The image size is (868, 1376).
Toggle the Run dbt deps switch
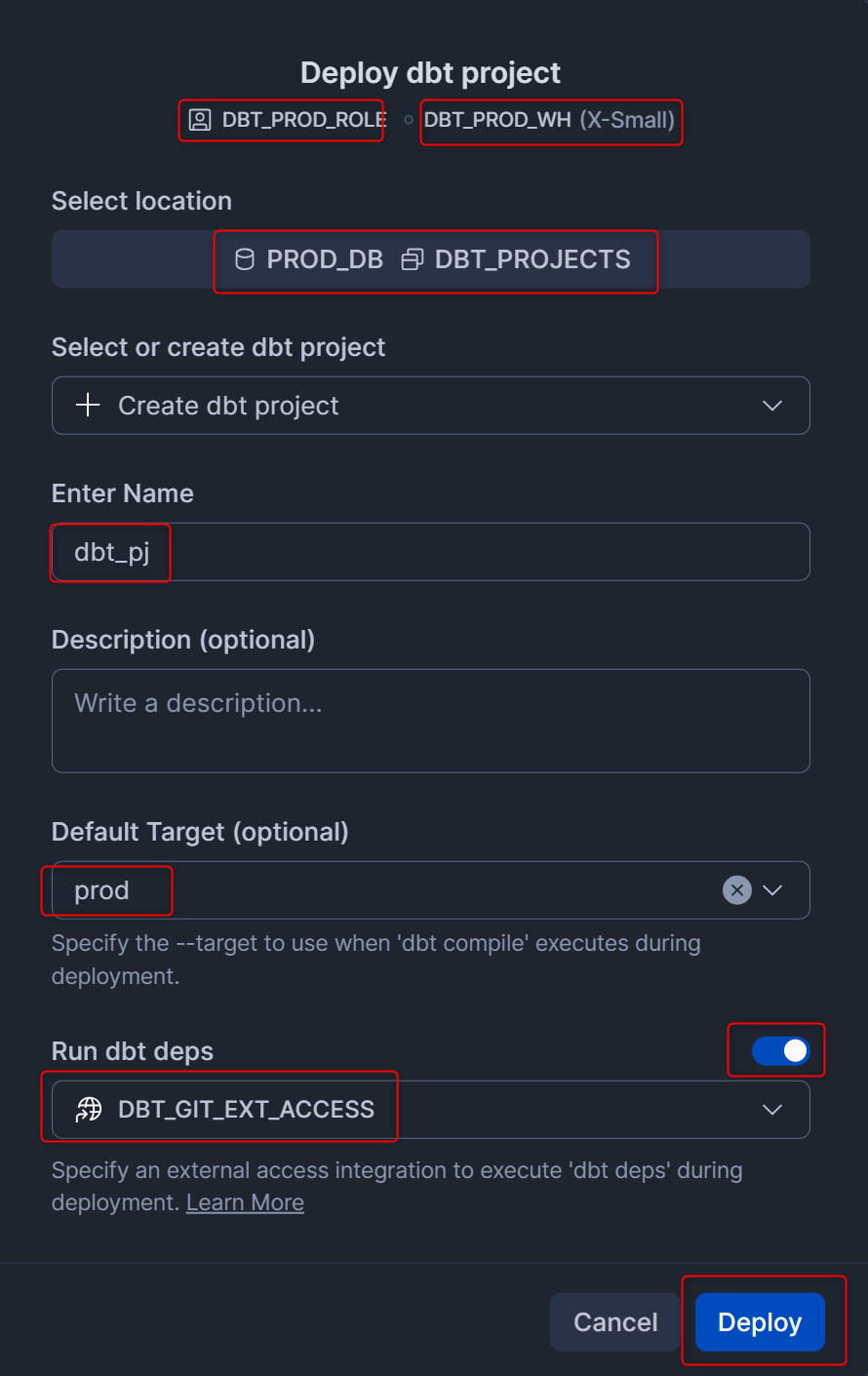pyautogui.click(x=780, y=1050)
